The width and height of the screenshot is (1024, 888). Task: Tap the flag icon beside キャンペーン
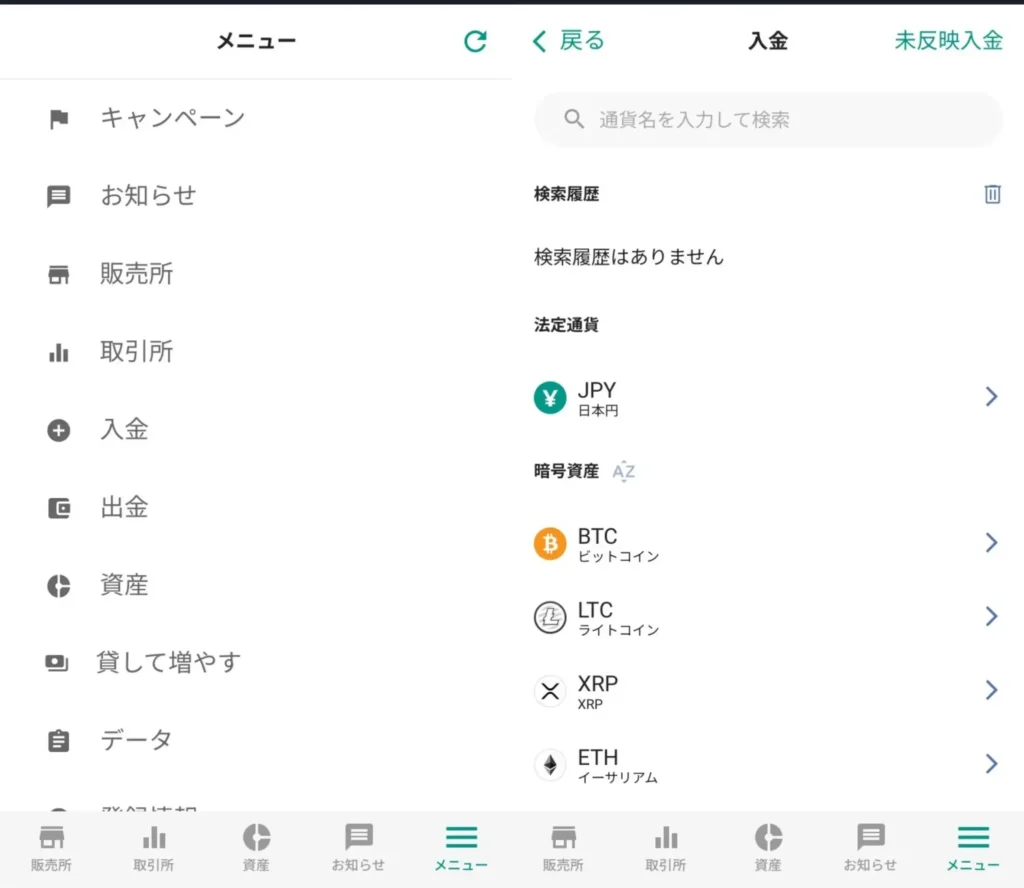click(x=59, y=119)
